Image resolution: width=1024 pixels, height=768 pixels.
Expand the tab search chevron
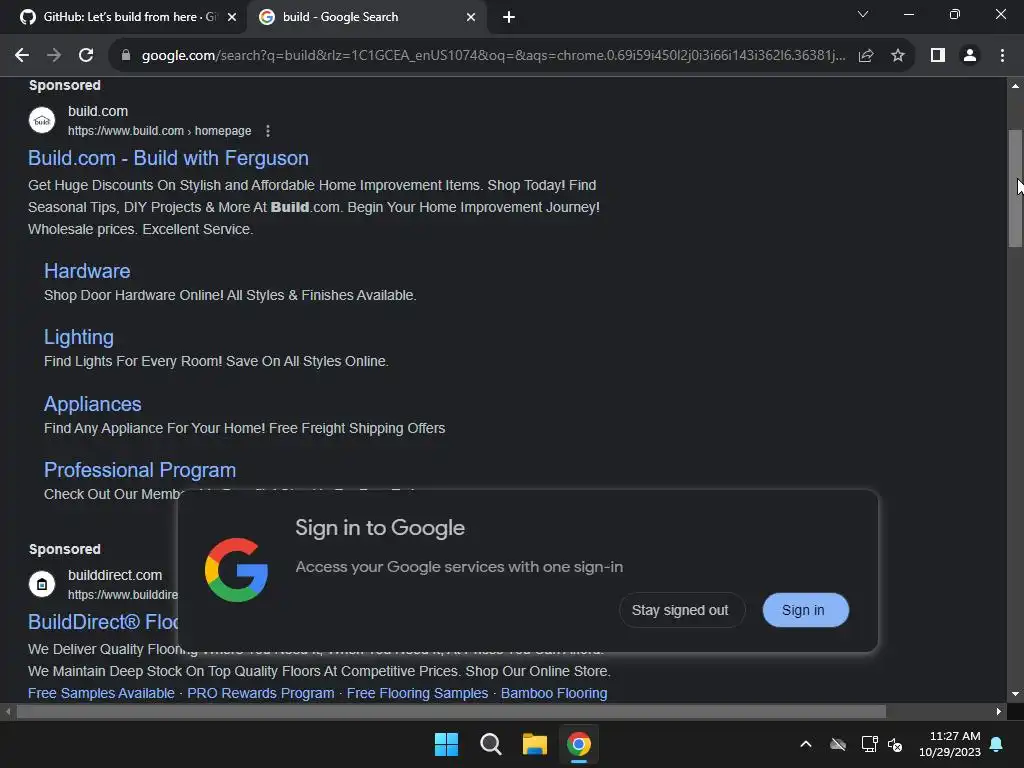pyautogui.click(x=863, y=14)
